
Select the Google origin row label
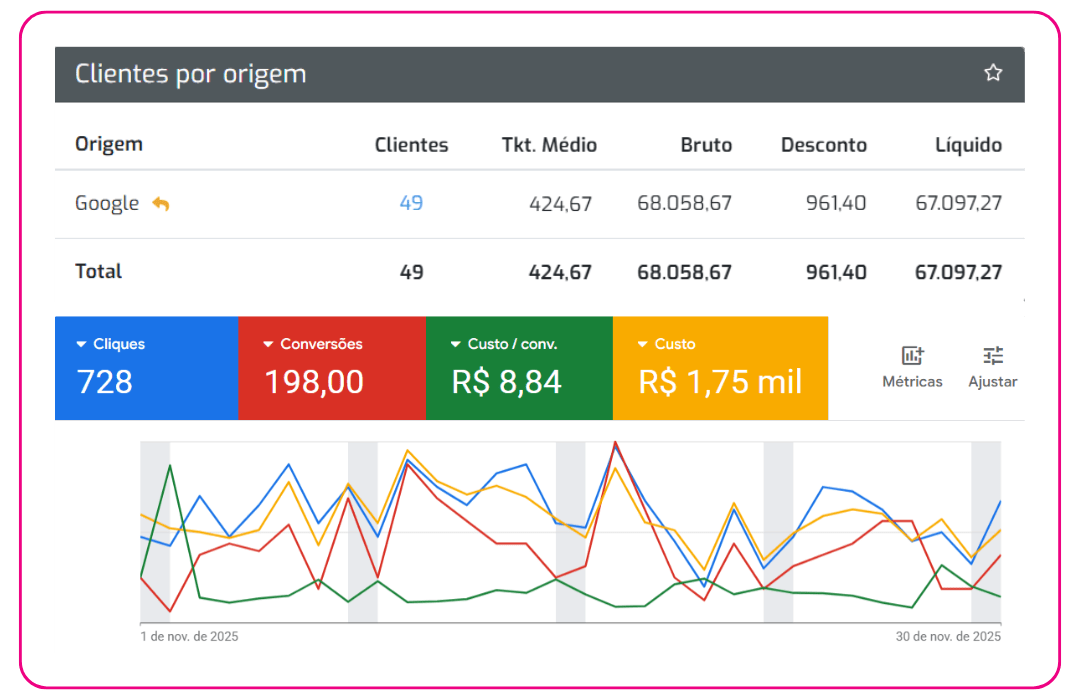(107, 203)
